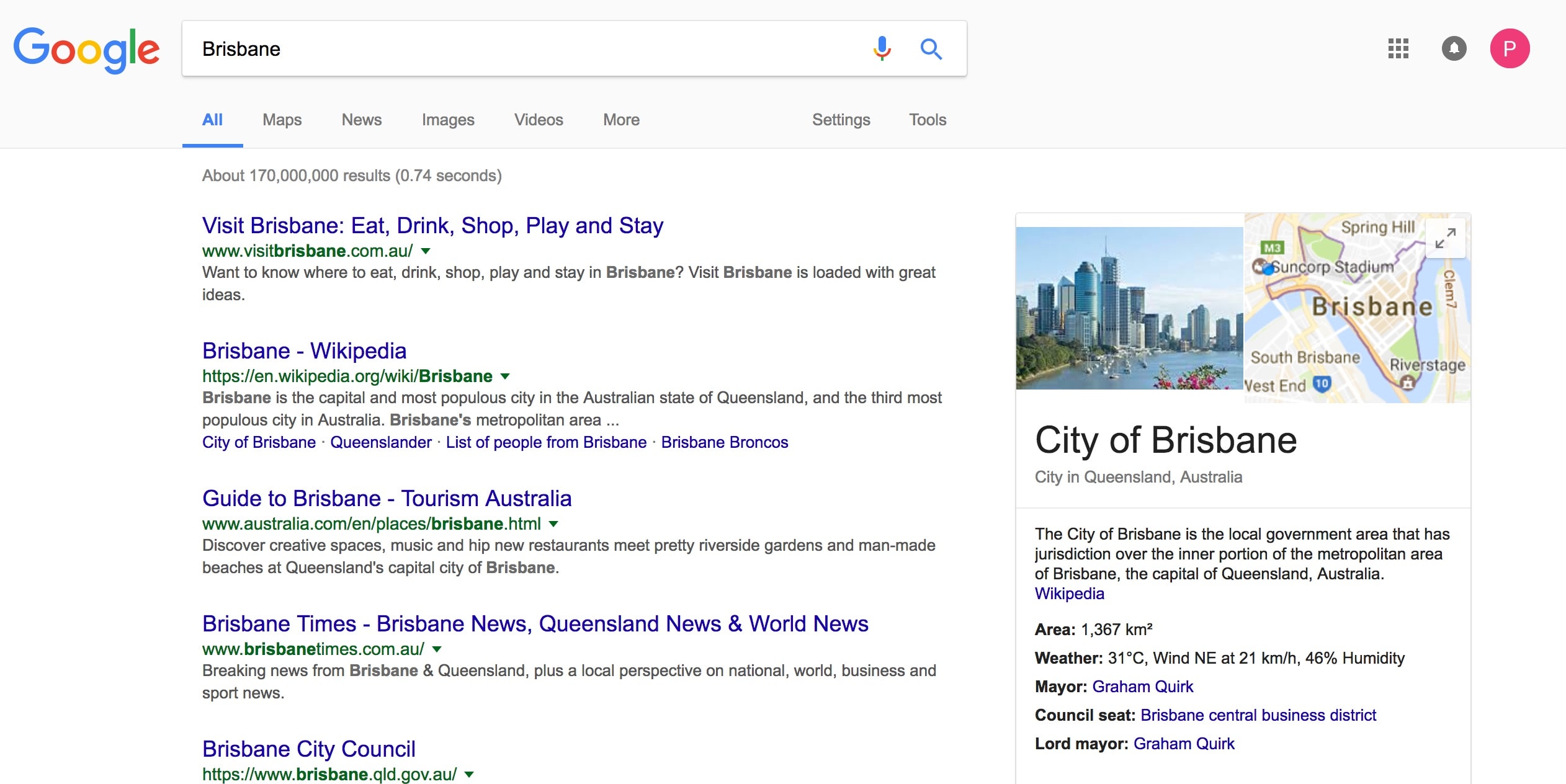This screenshot has height=784, width=1566.
Task: Open search Tools
Action: pos(928,120)
